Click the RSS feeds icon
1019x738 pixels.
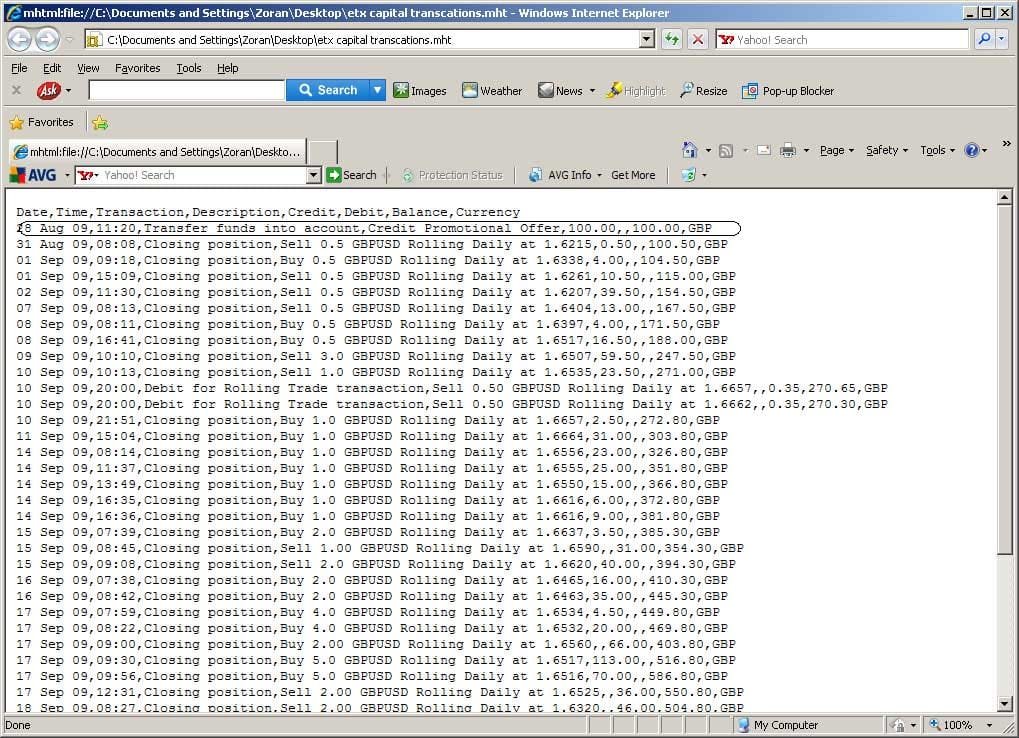726,151
